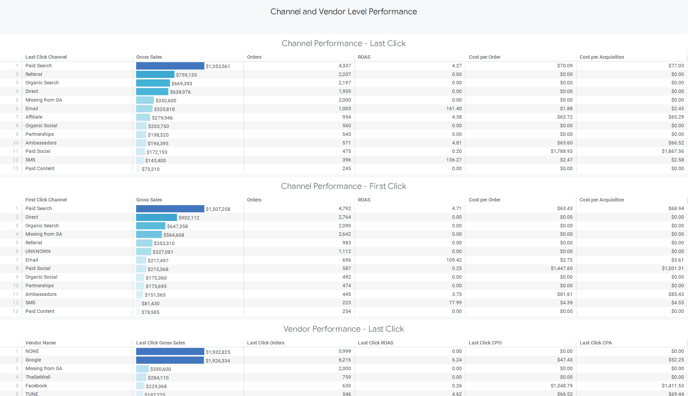Select the Paid Search bar with $1,353,561
Screen dimensions: 688x396
[170, 66]
